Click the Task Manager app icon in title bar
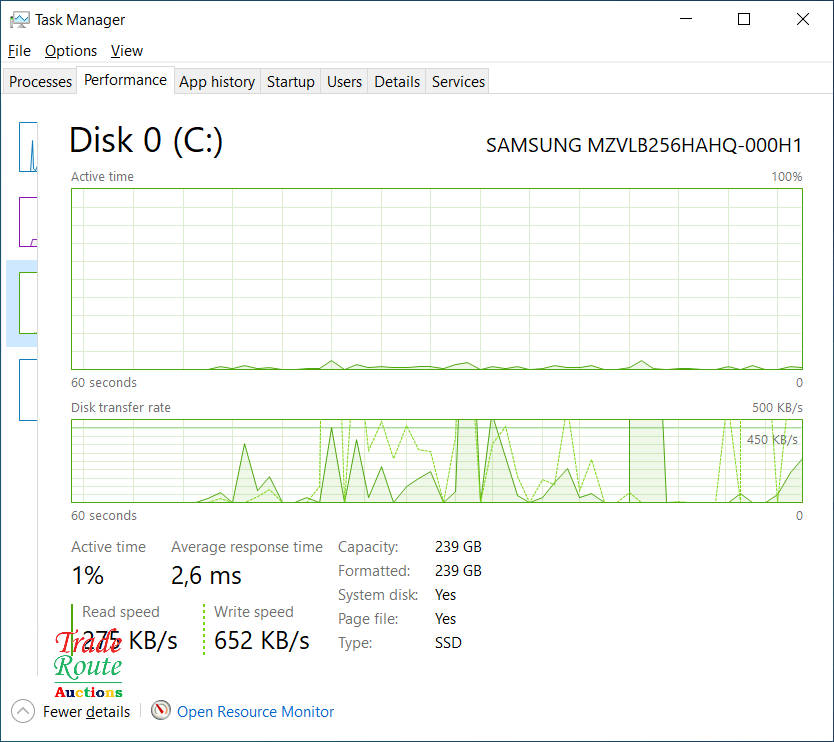The image size is (834, 742). [x=19, y=19]
